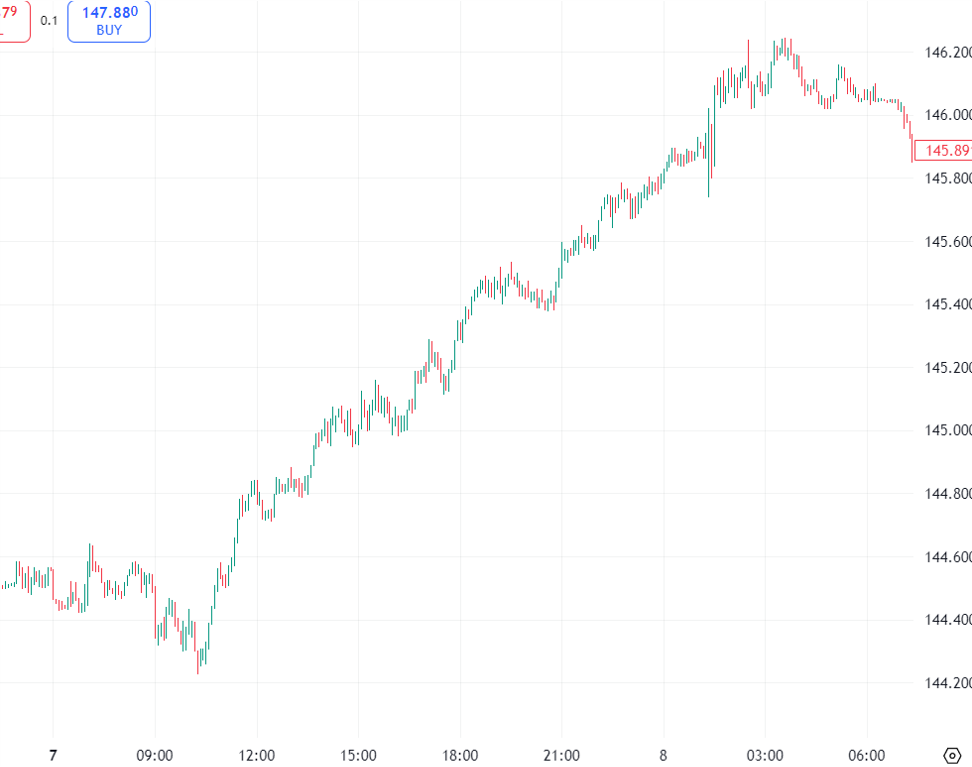Open chart settings gear icon

coord(952,755)
